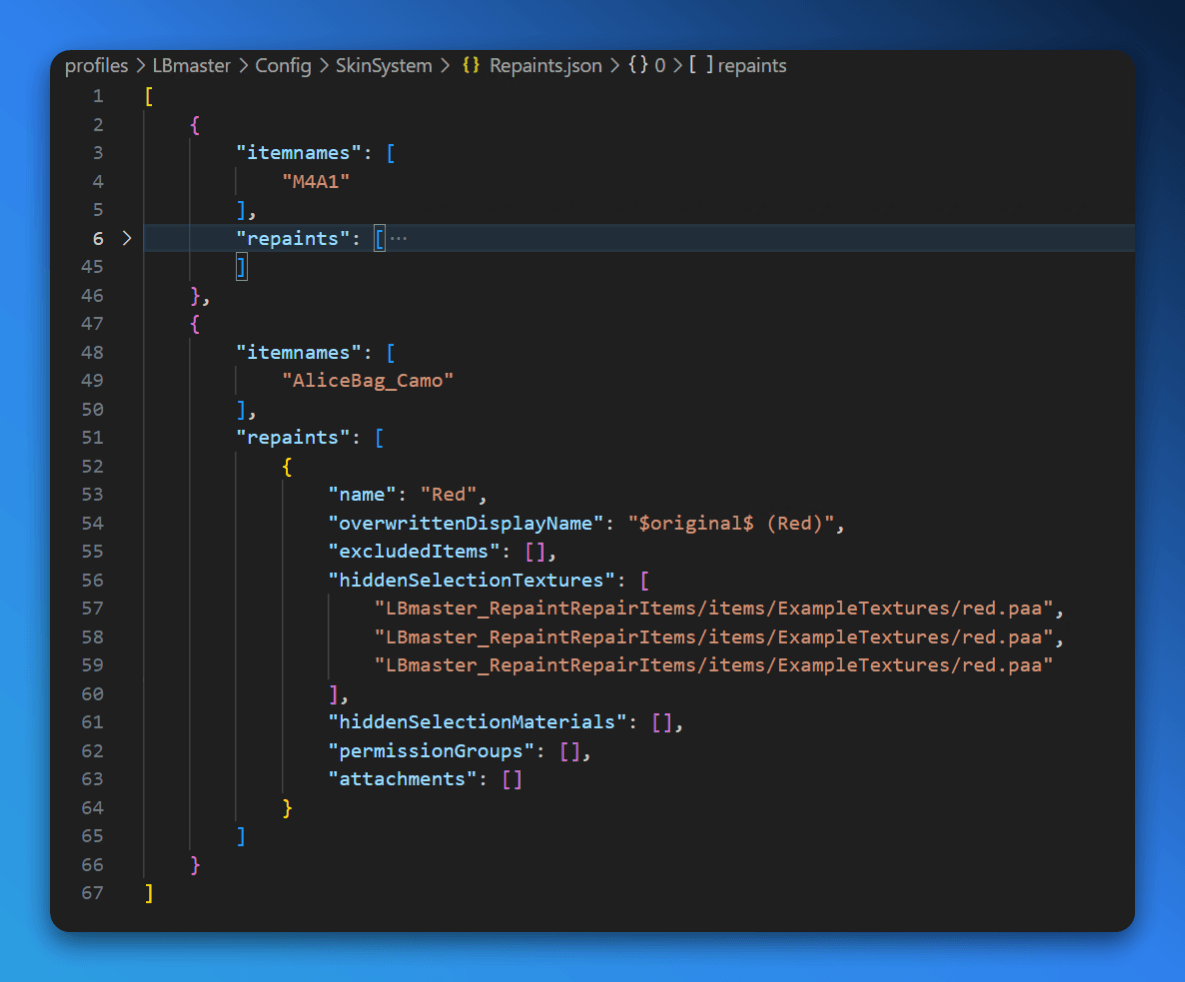Click the empty brackets after "hiddenSelectionMaterials"
Screen dimensions: 1185x982
click(662, 723)
